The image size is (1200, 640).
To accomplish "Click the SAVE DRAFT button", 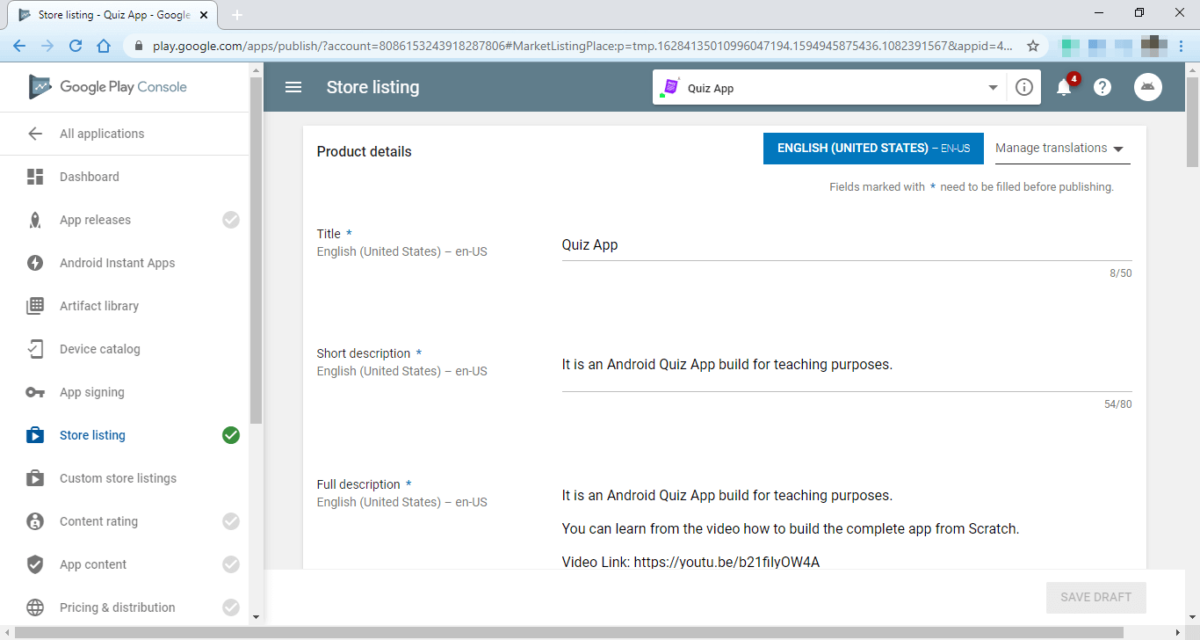I will coord(1095,597).
